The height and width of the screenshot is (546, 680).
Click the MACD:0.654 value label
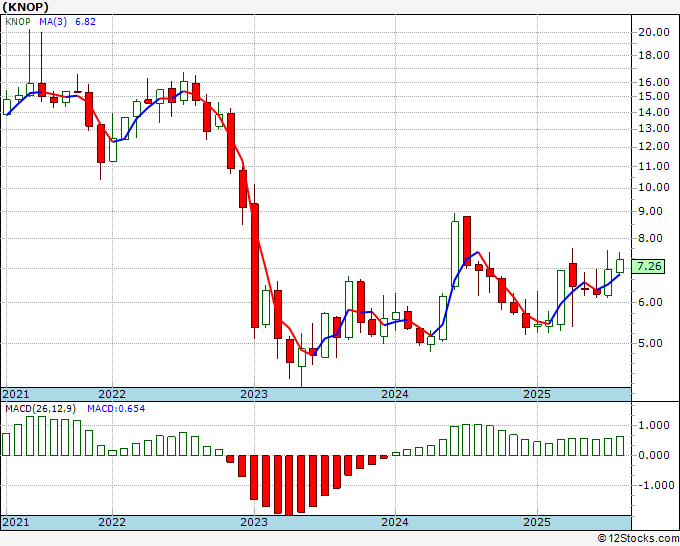[x=116, y=409]
